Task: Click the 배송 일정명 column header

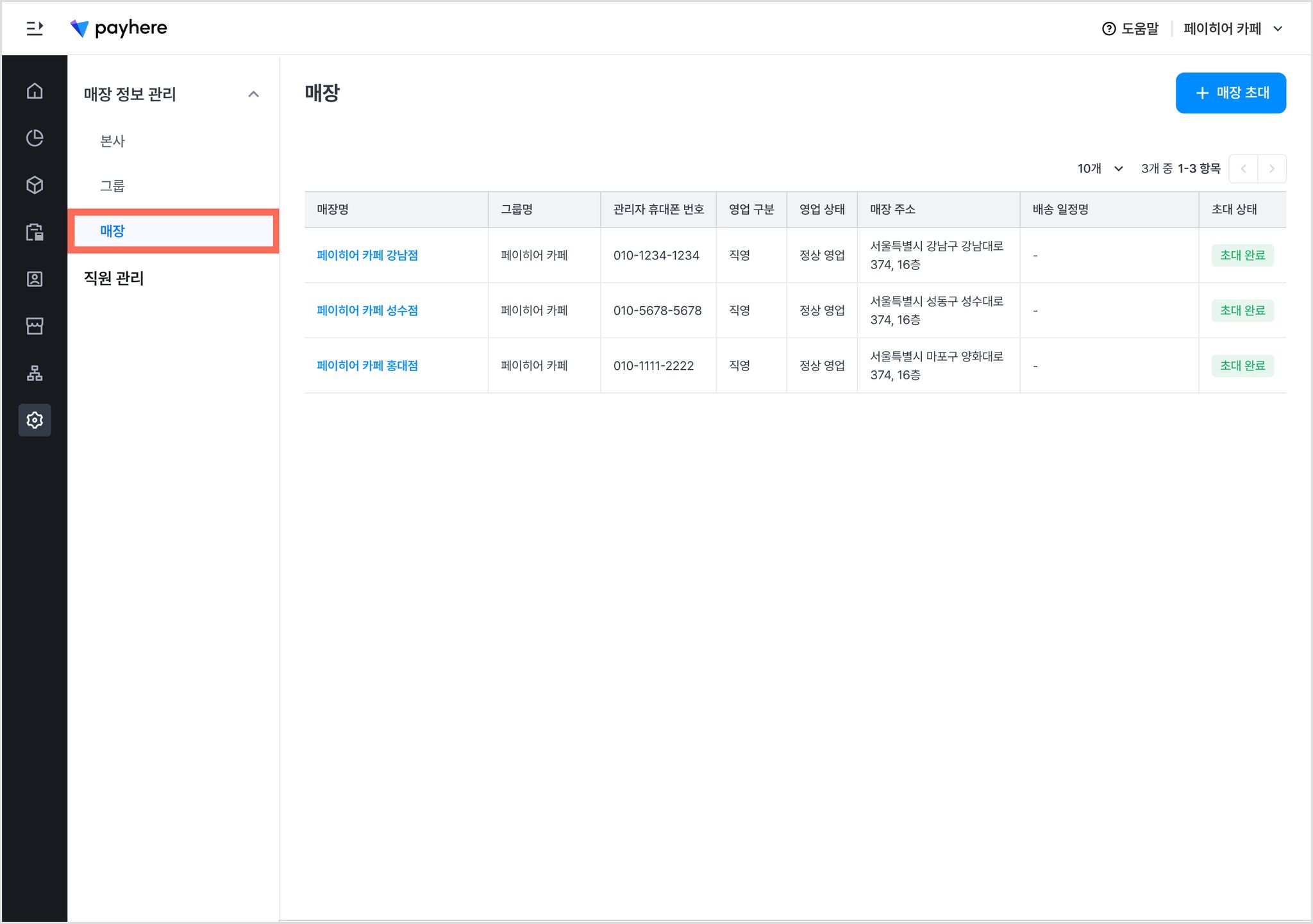Action: coord(1109,210)
